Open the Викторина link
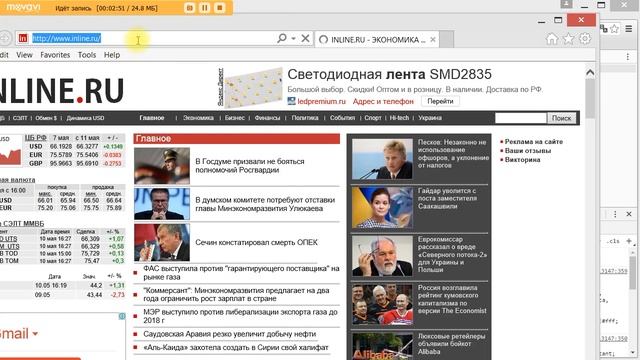 [x=522, y=160]
